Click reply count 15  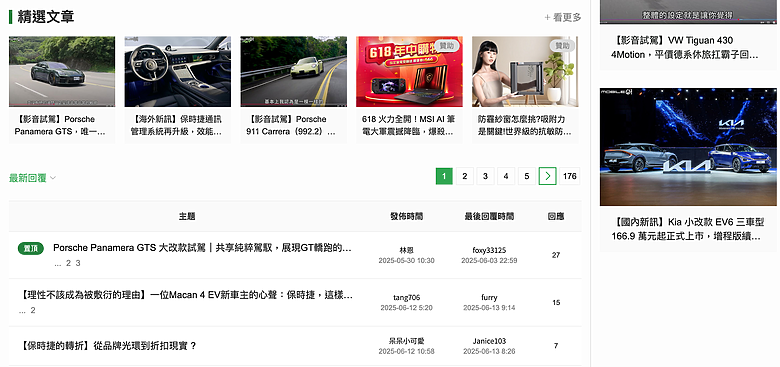point(556,302)
